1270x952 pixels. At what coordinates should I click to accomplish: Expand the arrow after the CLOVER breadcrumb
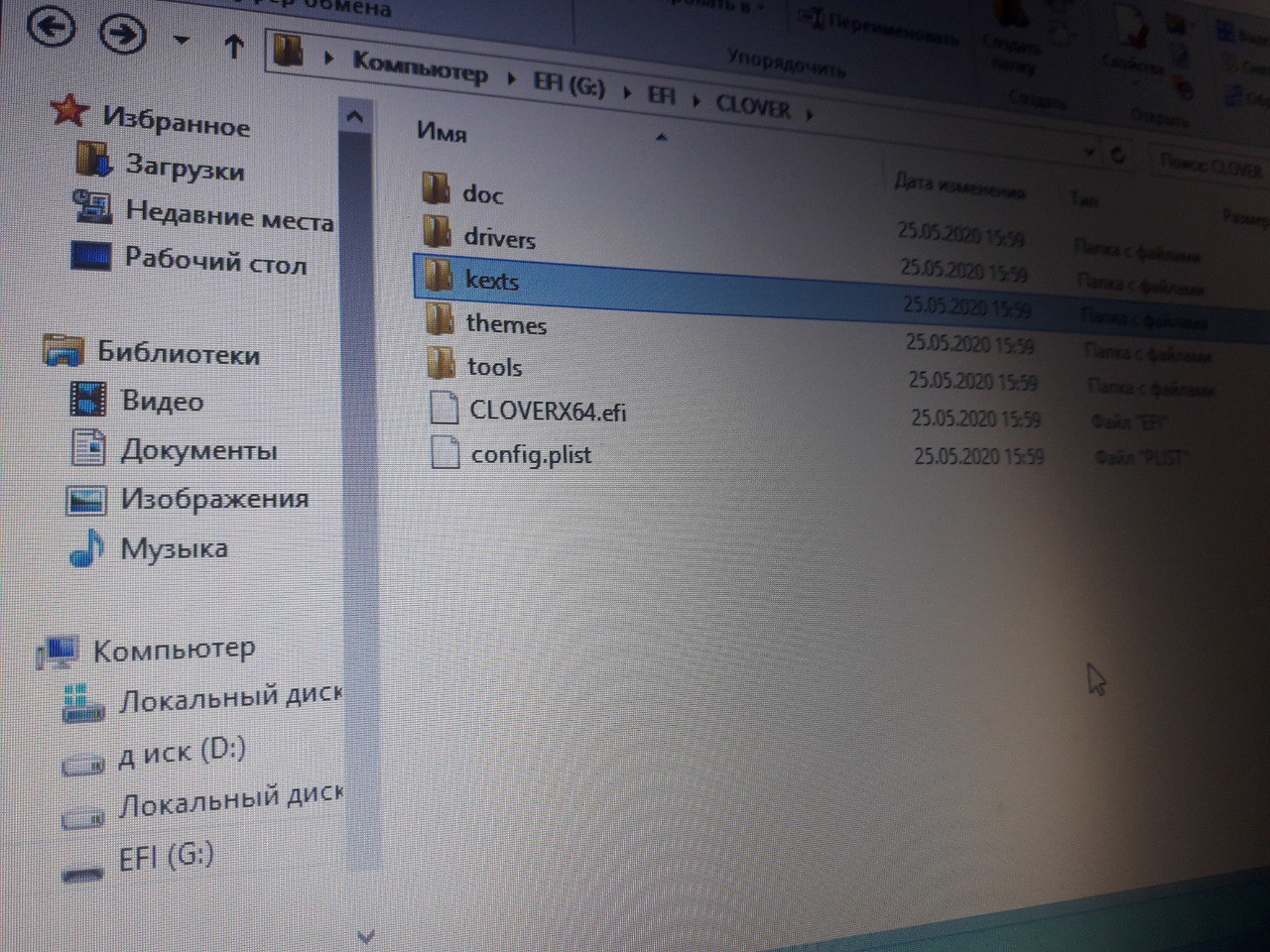click(811, 114)
